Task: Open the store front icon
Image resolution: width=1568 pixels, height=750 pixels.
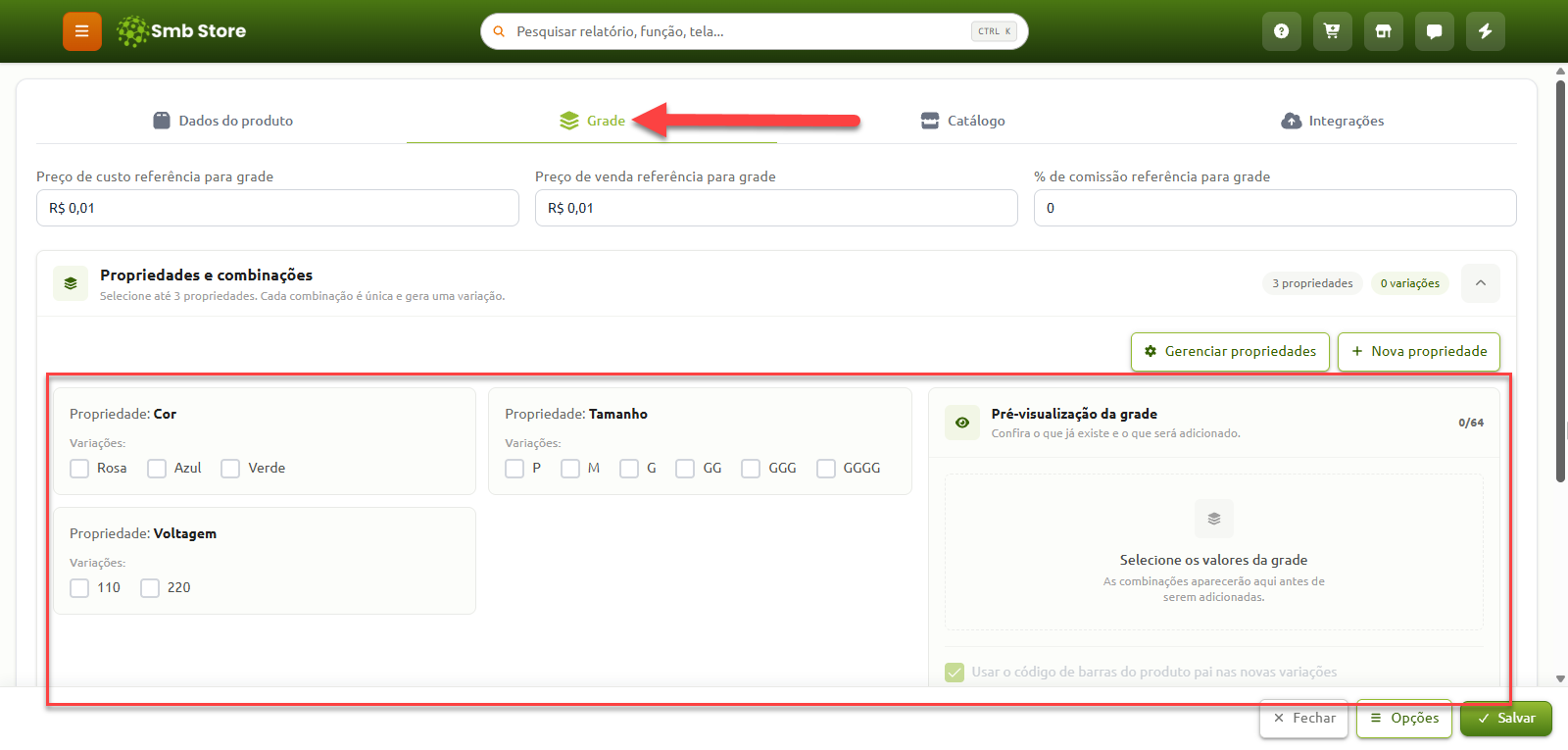Action: [x=1383, y=31]
